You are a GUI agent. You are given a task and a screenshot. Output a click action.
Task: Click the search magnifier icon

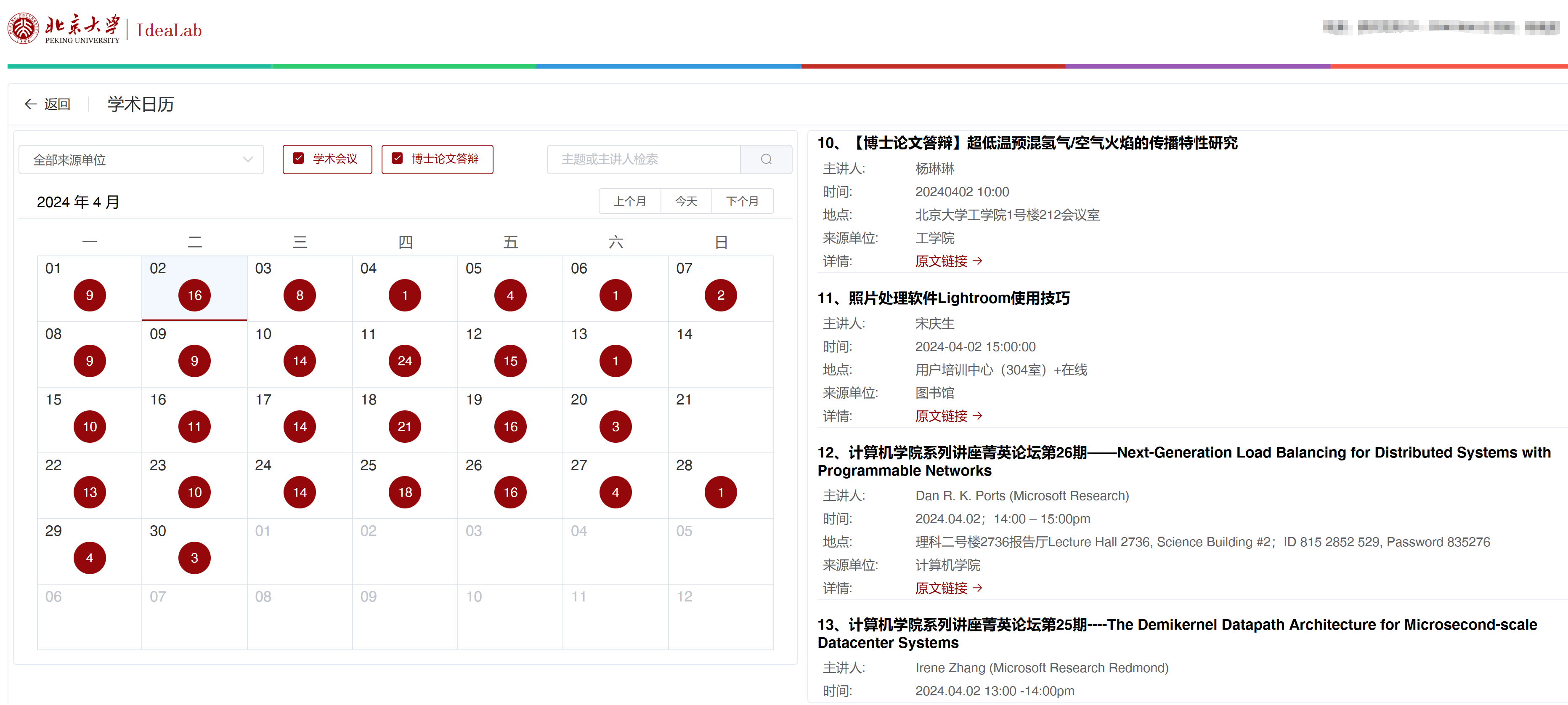point(766,160)
